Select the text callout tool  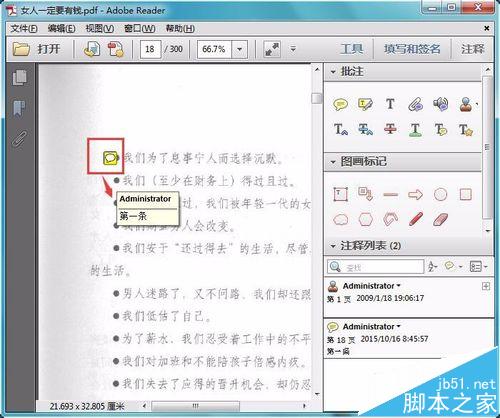[x=365, y=194]
